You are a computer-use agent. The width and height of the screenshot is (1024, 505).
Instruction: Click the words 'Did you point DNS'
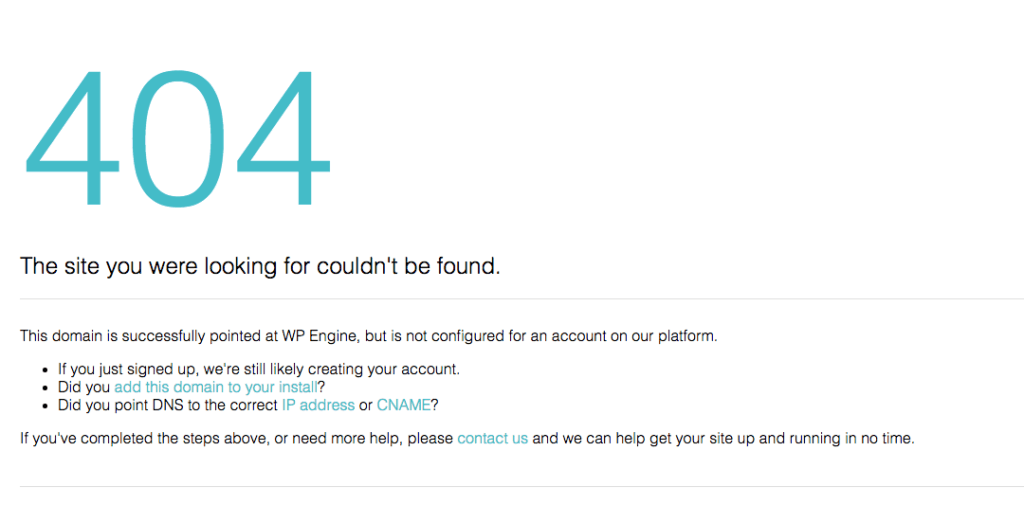111,405
